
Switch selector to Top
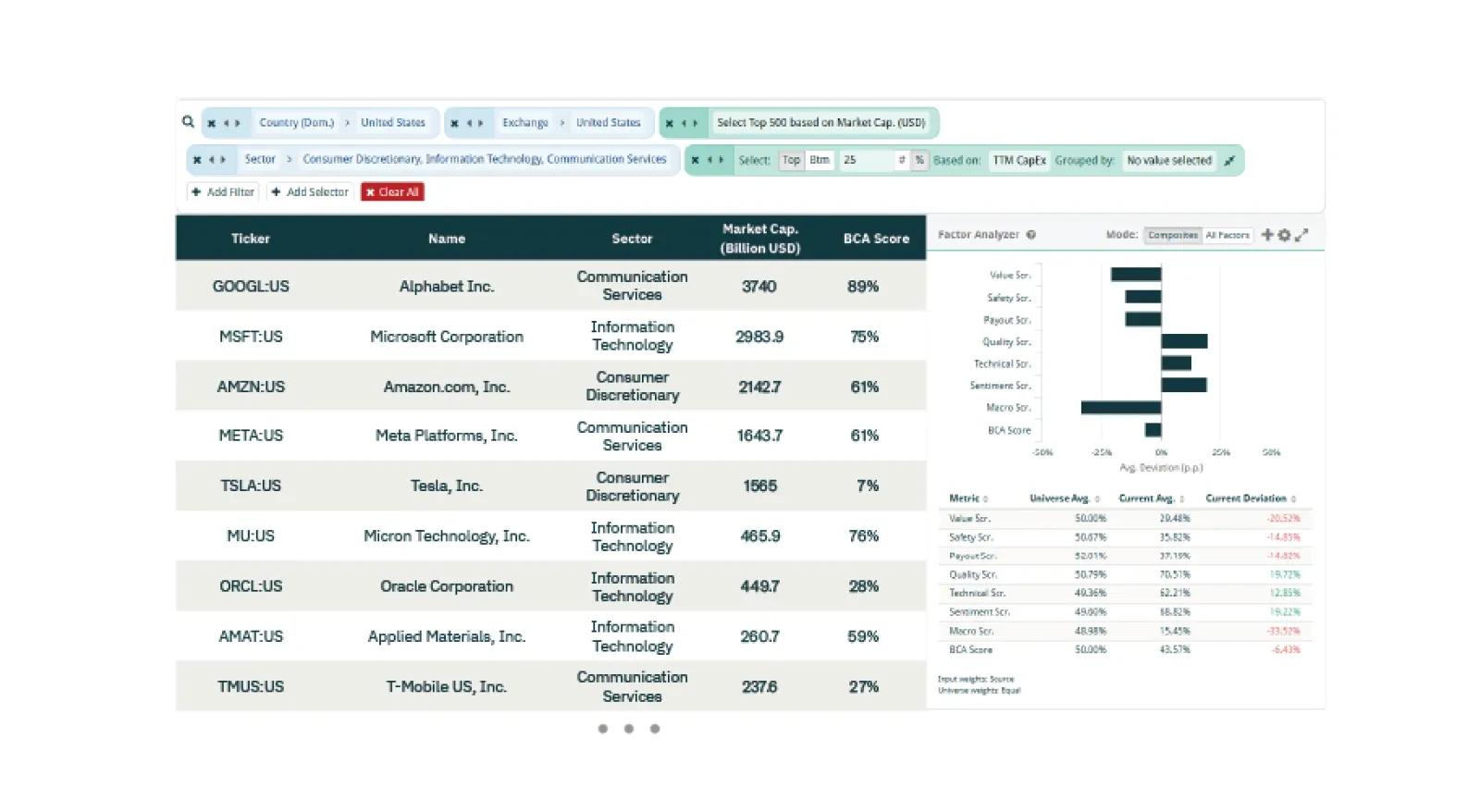pos(791,160)
